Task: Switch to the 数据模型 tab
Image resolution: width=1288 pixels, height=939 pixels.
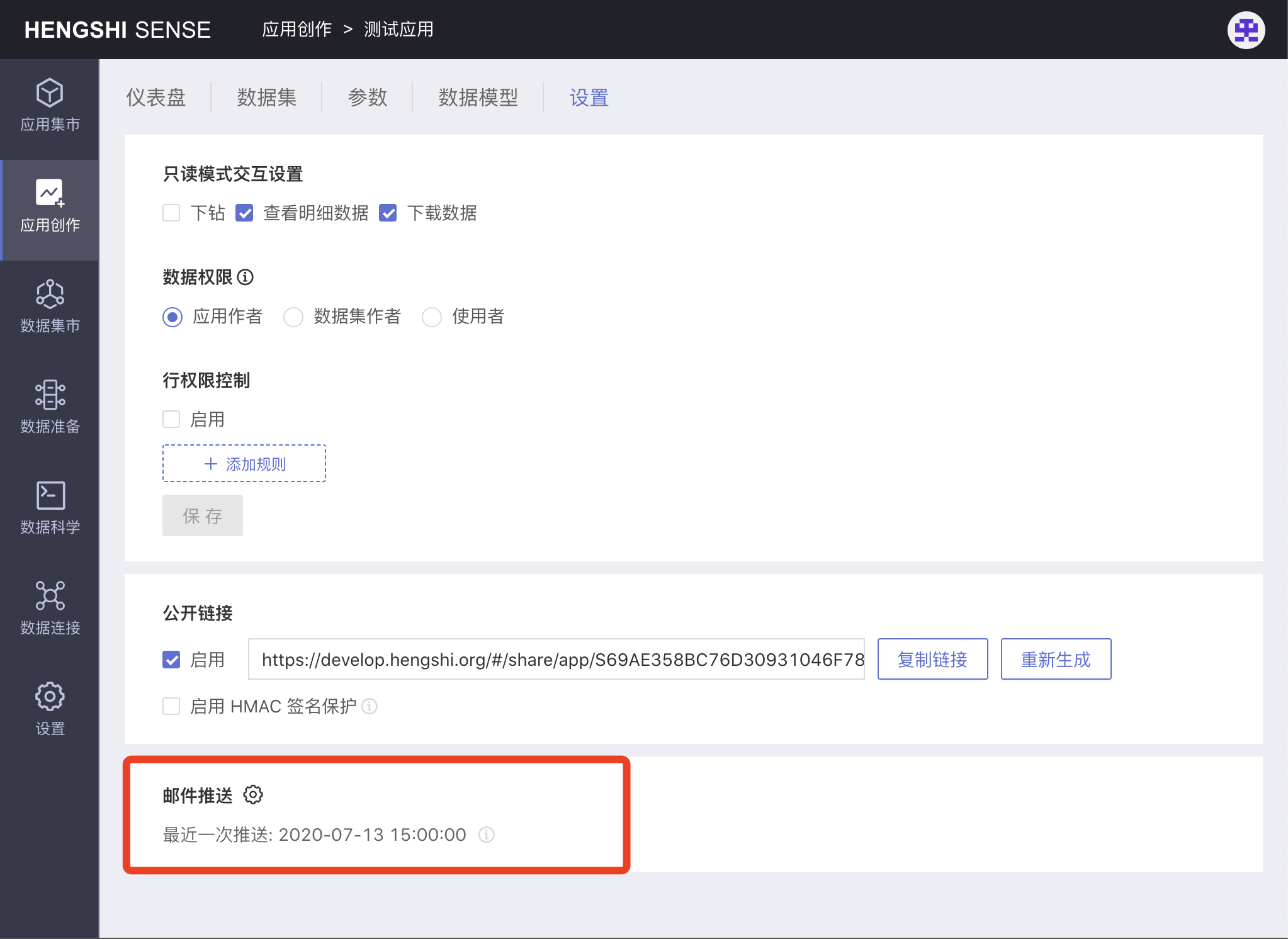Action: [478, 98]
